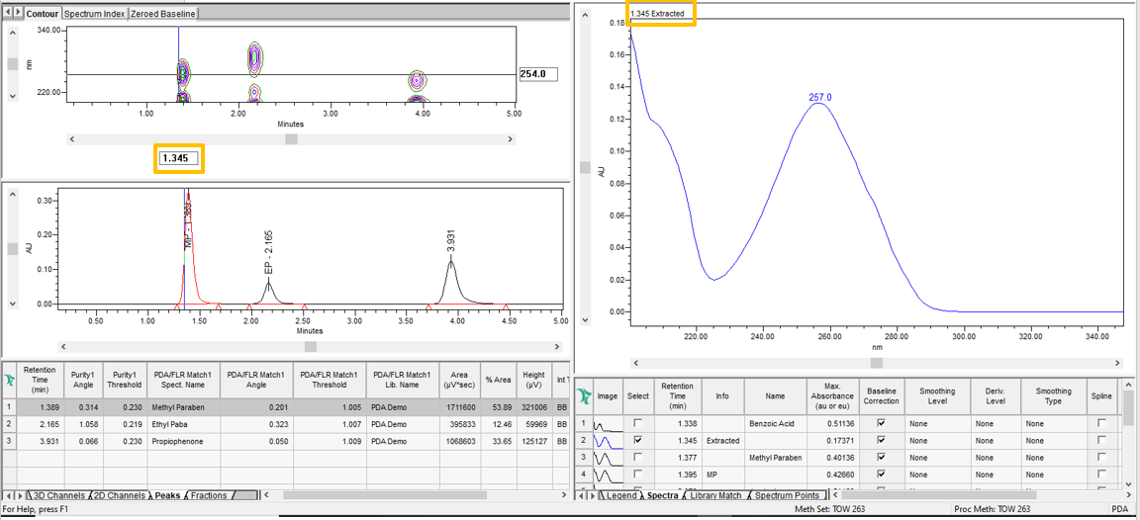Viewport: 1140px width, 520px height.
Task: Open the Legend tab in spectra pane
Action: tap(621, 496)
